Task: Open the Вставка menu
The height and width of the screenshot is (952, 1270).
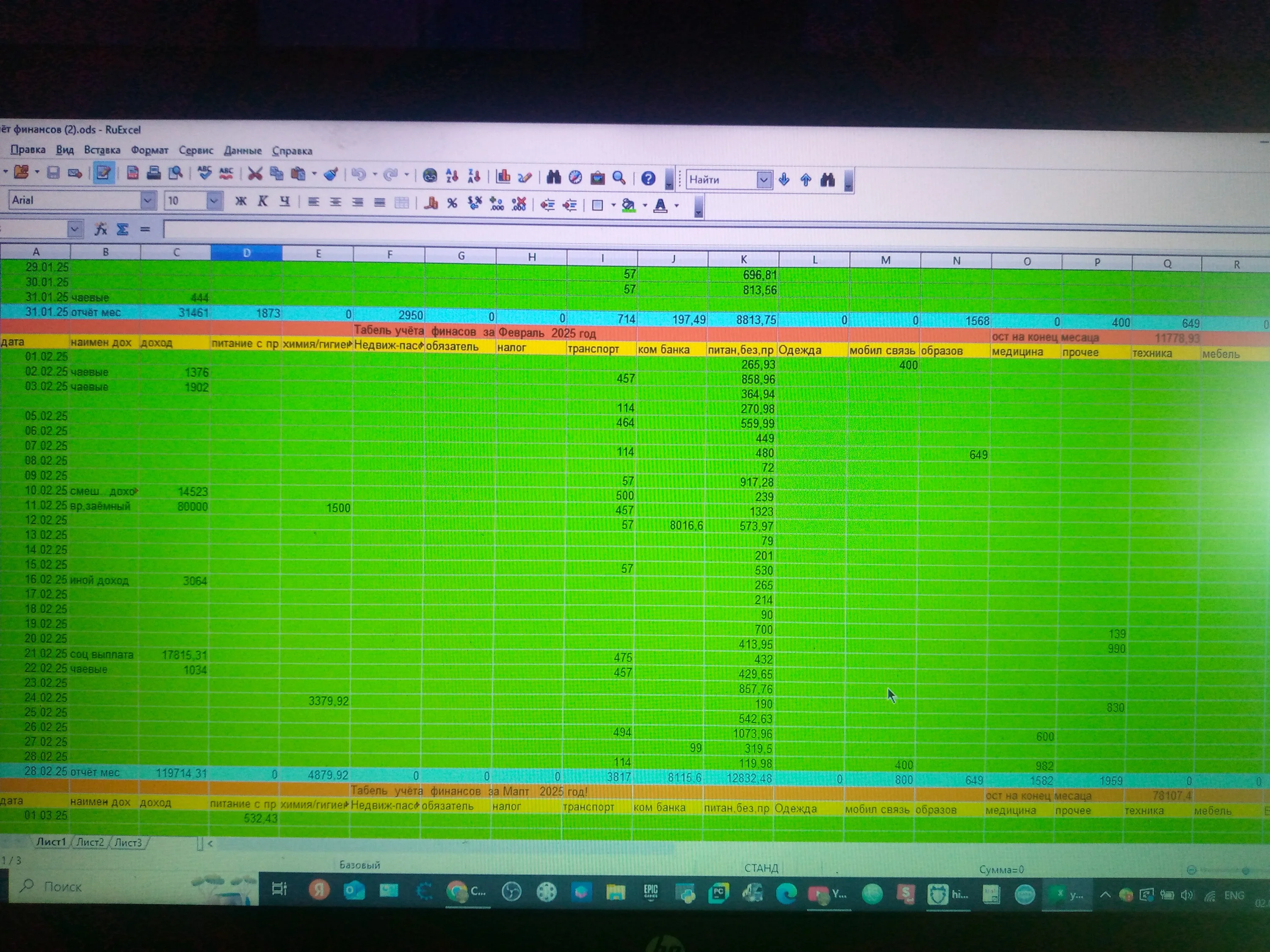Action: [102, 150]
